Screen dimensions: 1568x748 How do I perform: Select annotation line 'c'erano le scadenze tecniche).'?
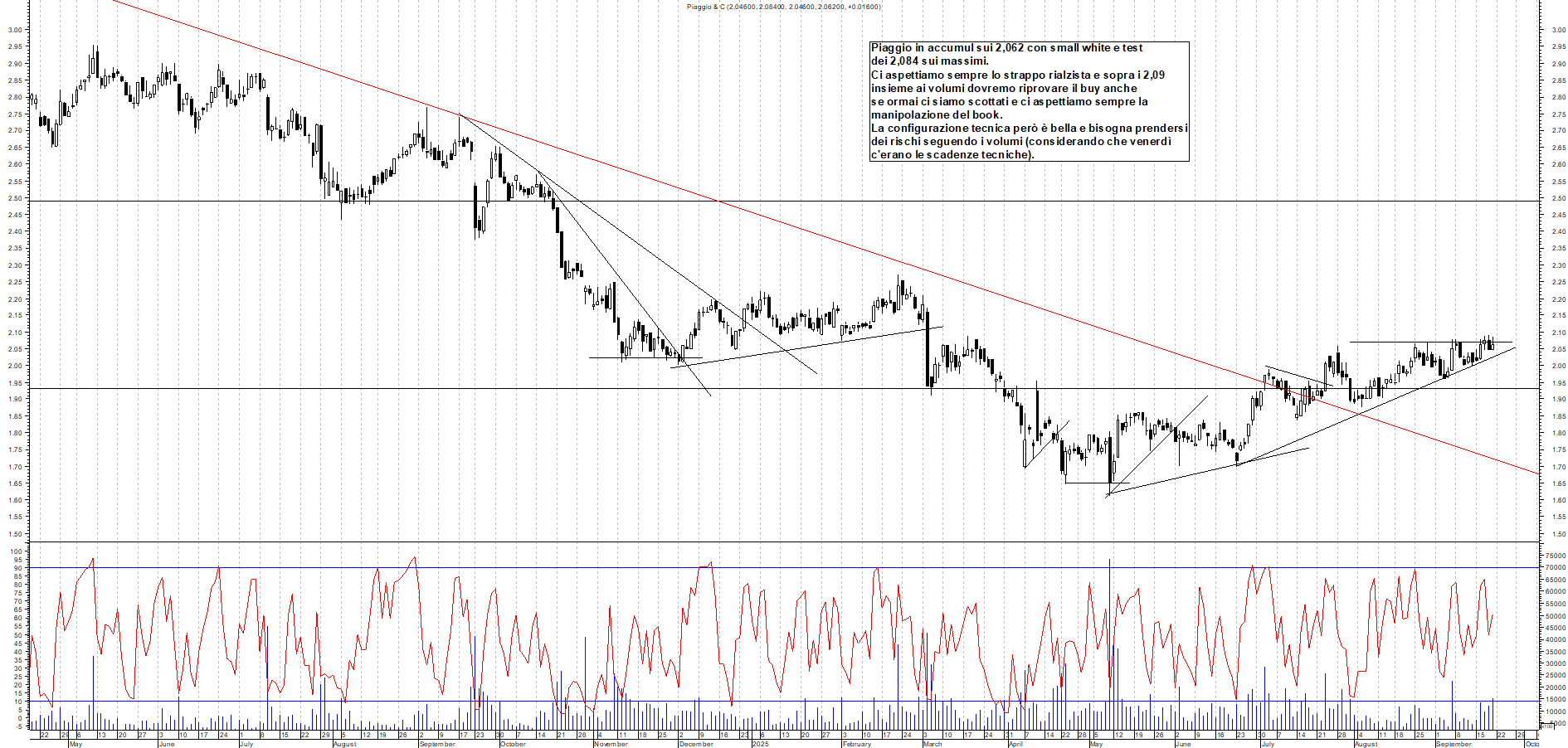[x=952, y=154]
